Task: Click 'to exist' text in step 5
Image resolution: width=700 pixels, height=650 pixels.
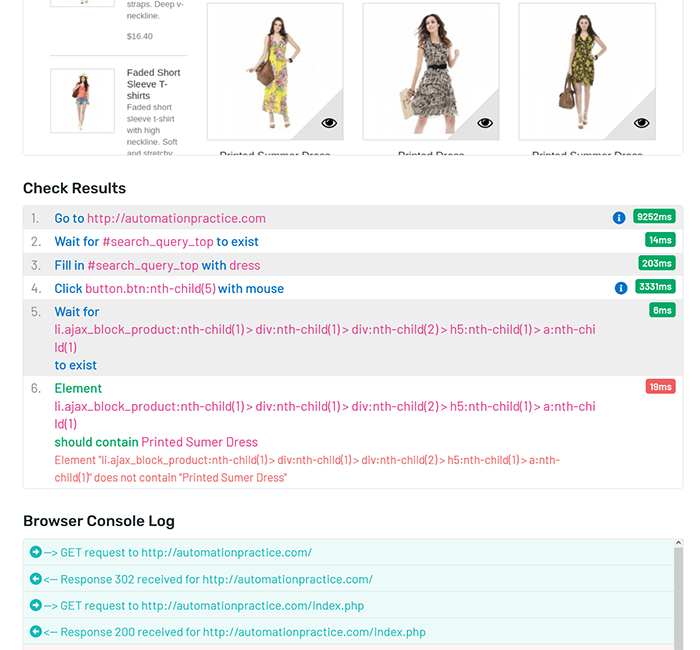Action: point(75,365)
